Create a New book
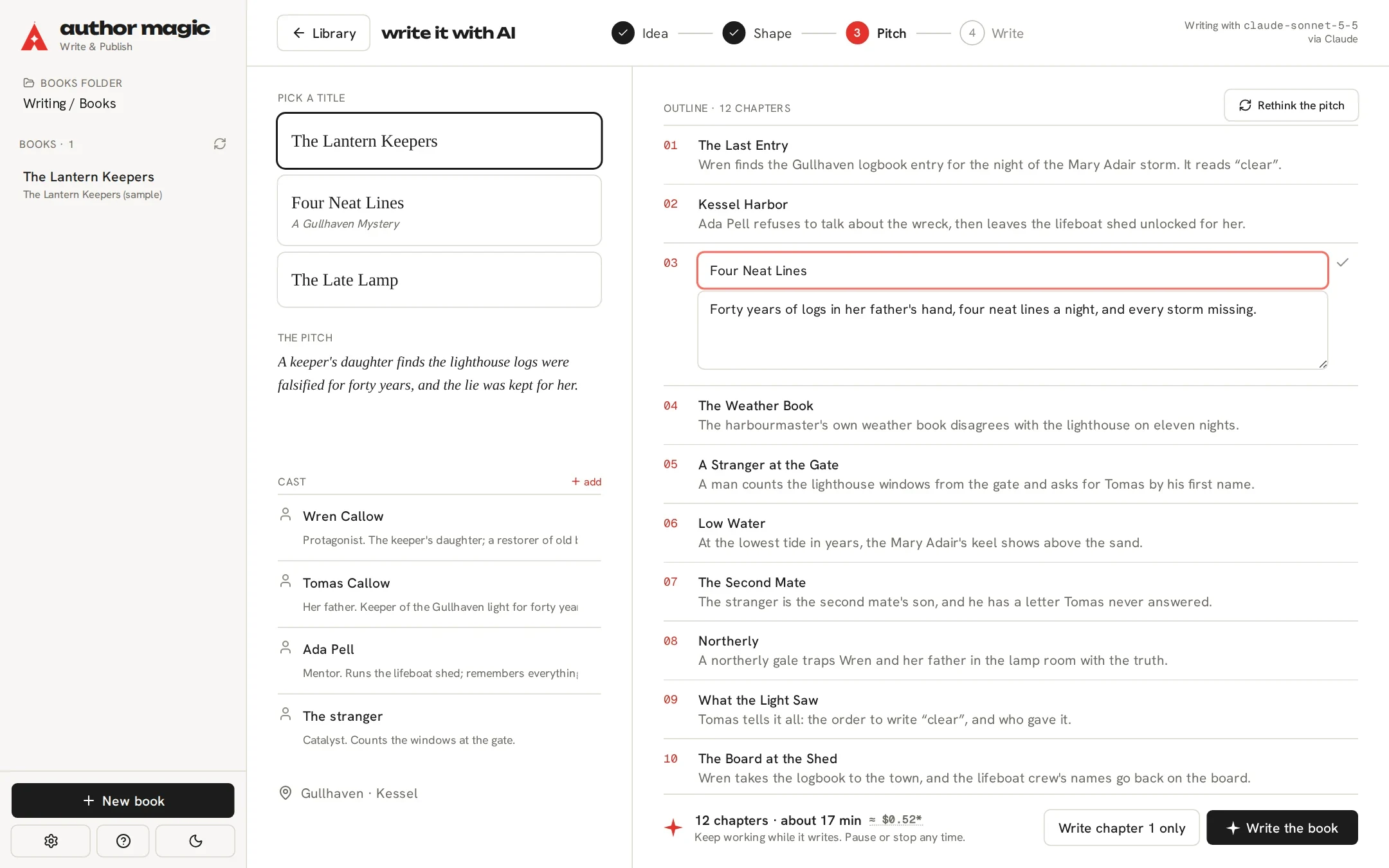1389x868 pixels. pyautogui.click(x=123, y=801)
